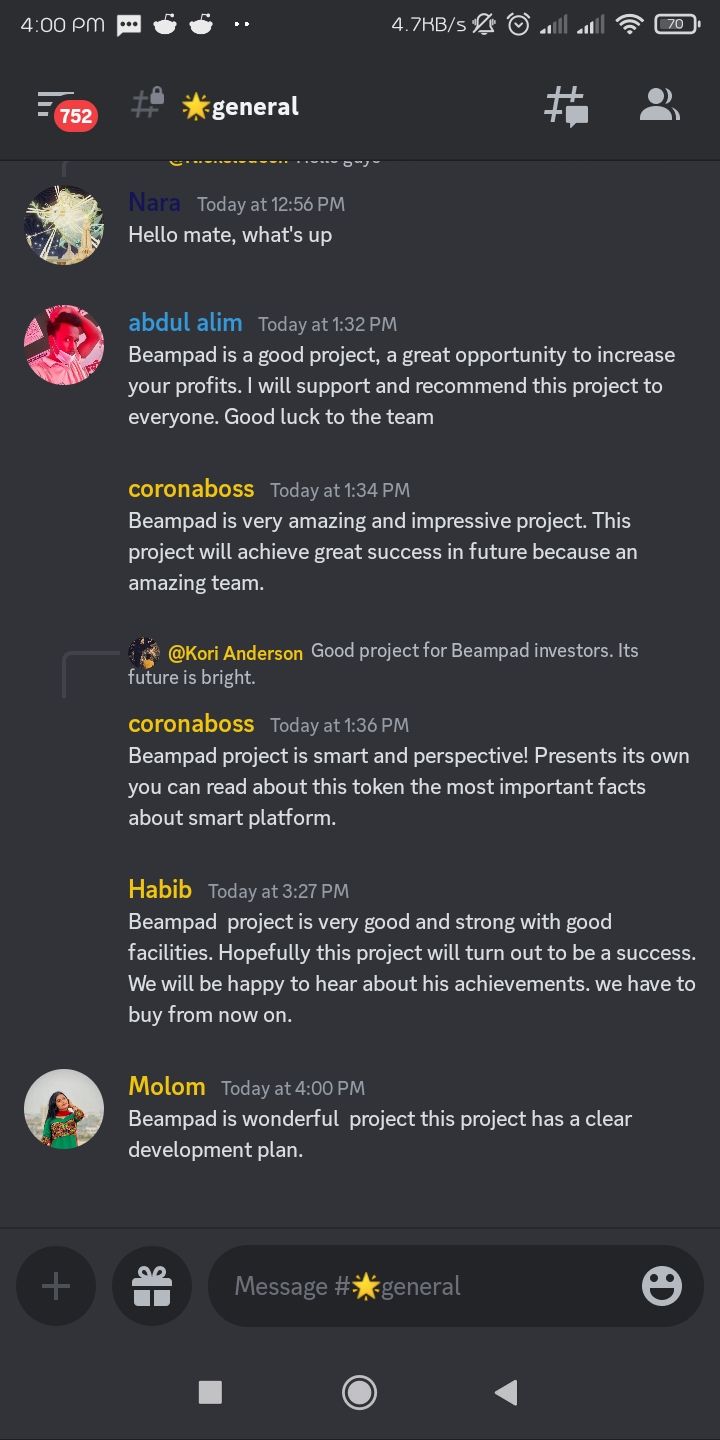Tap the username abdul alim
The width and height of the screenshot is (720, 1440).
point(185,323)
